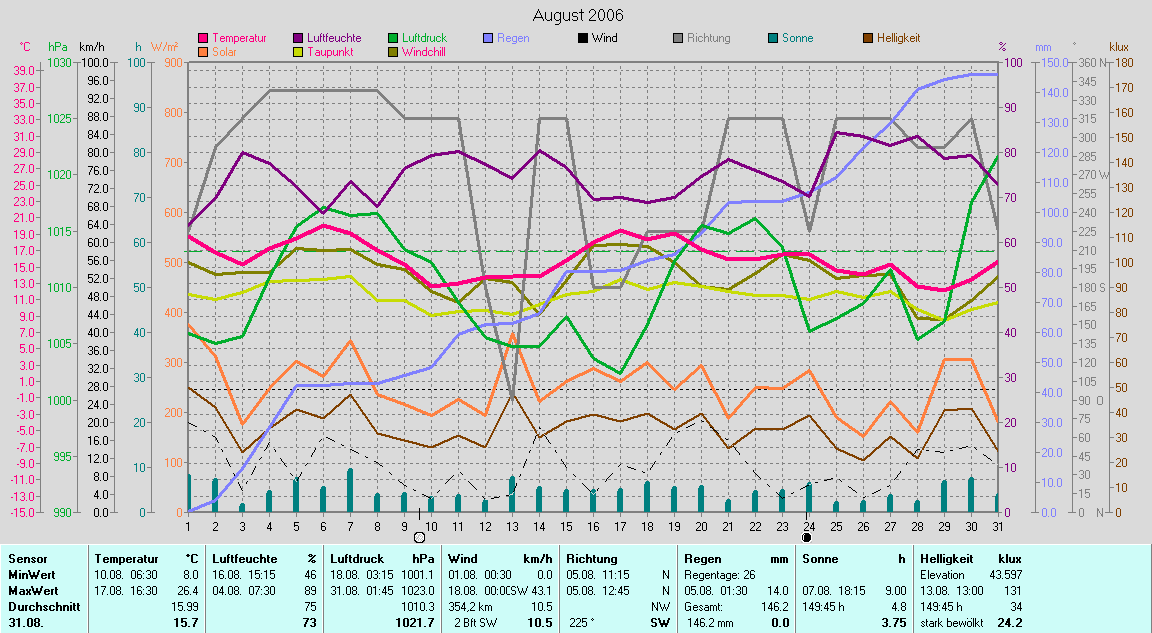Click the pink Temperatur legend swatch
Viewport: 1152px width, 633px height.
pos(204,38)
